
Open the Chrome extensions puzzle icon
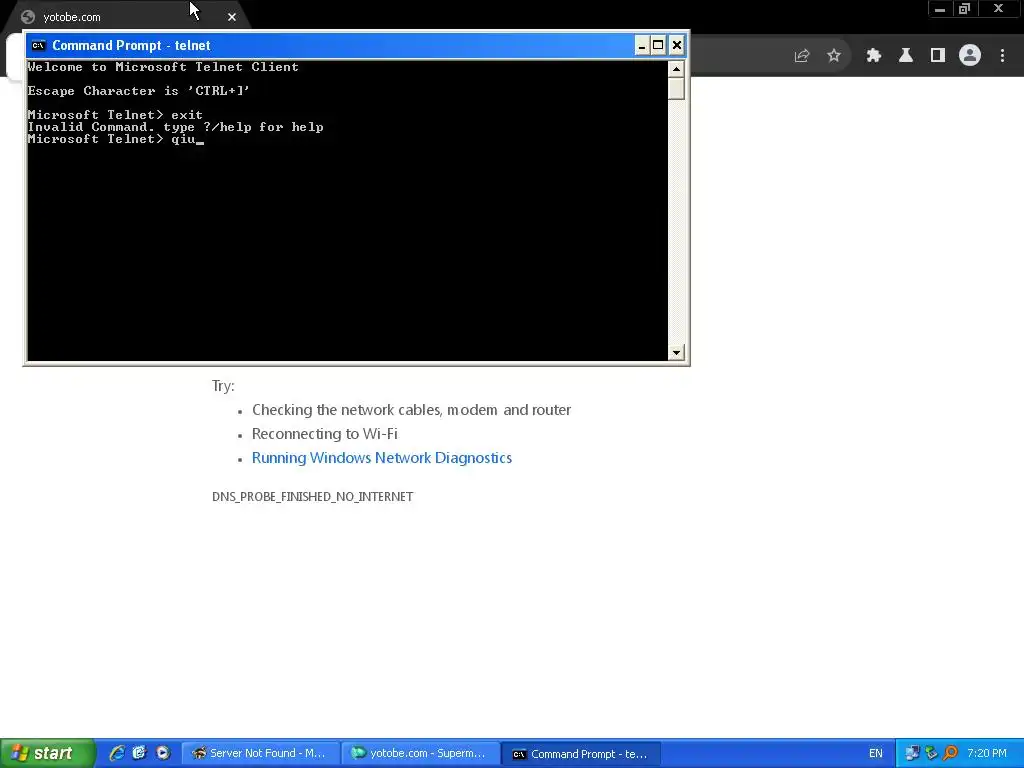[x=874, y=56]
